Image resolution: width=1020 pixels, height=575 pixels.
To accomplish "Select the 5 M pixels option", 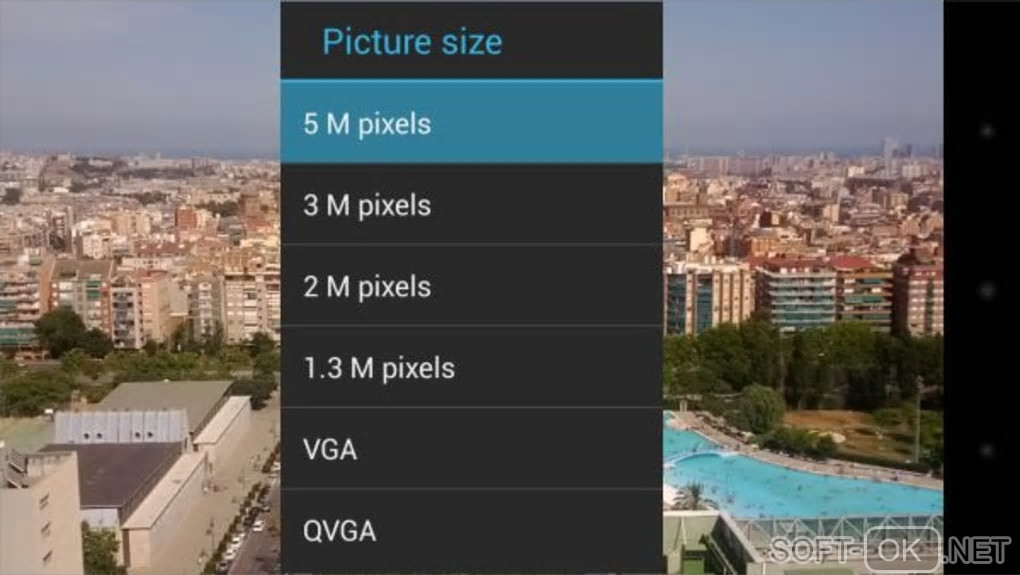I will tap(472, 122).
